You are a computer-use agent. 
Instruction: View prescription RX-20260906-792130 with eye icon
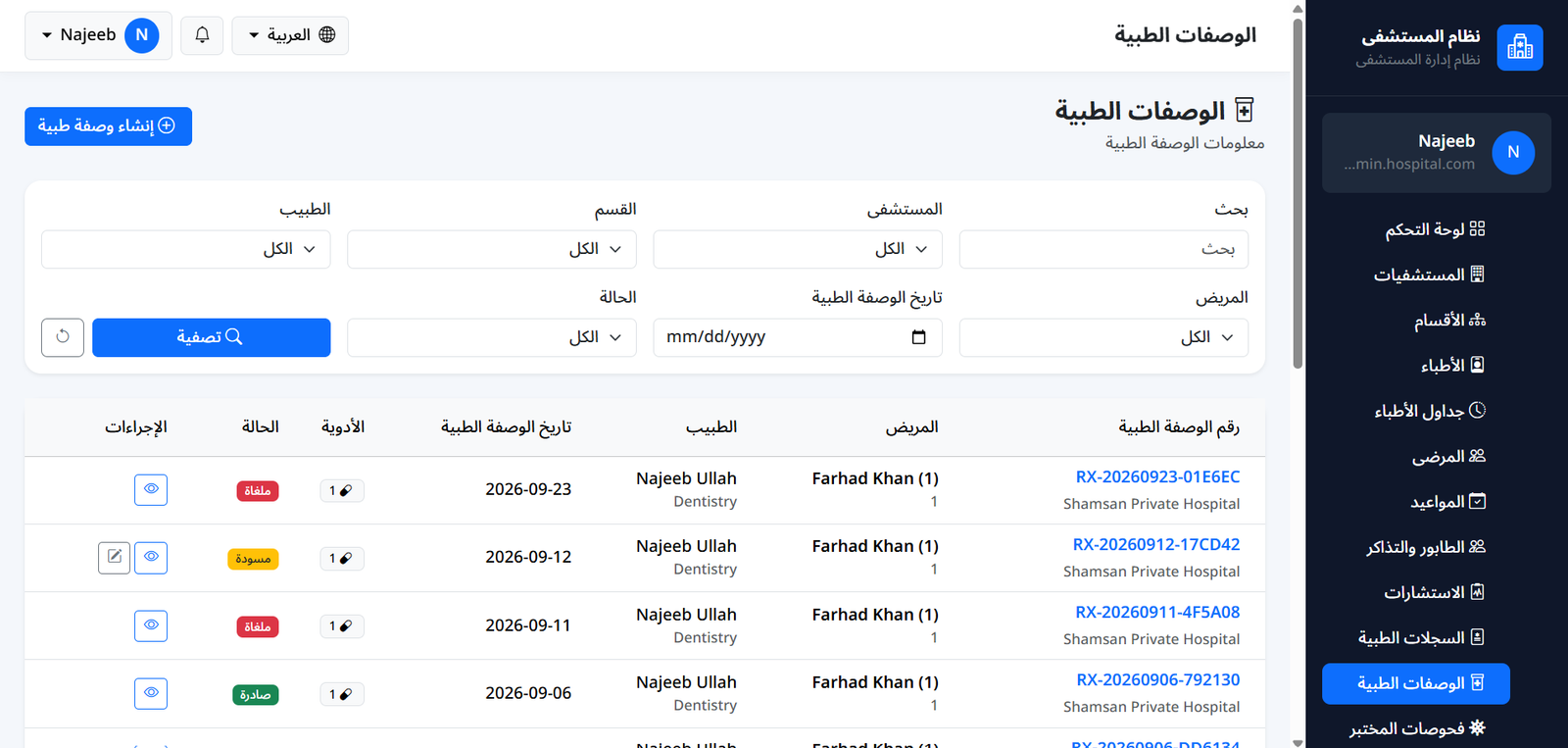[x=151, y=693]
